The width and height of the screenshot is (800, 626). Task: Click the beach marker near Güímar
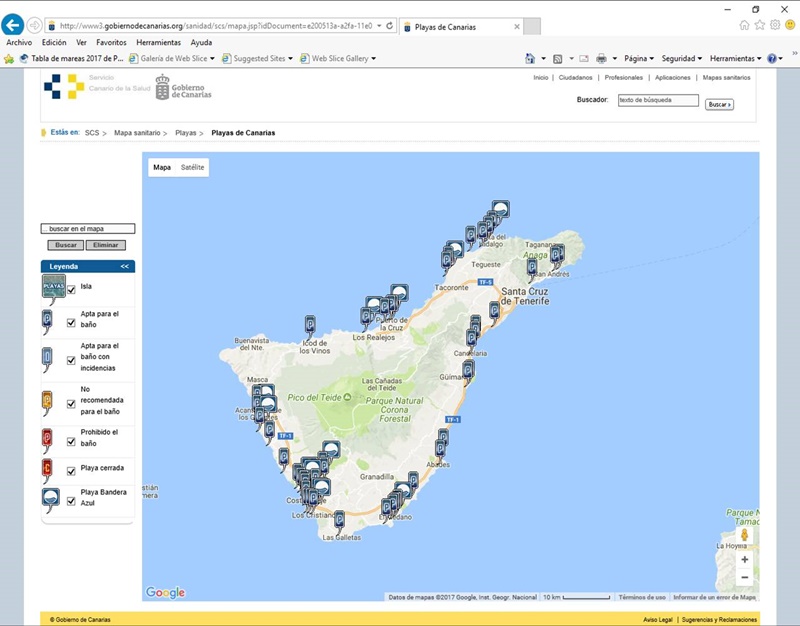468,370
